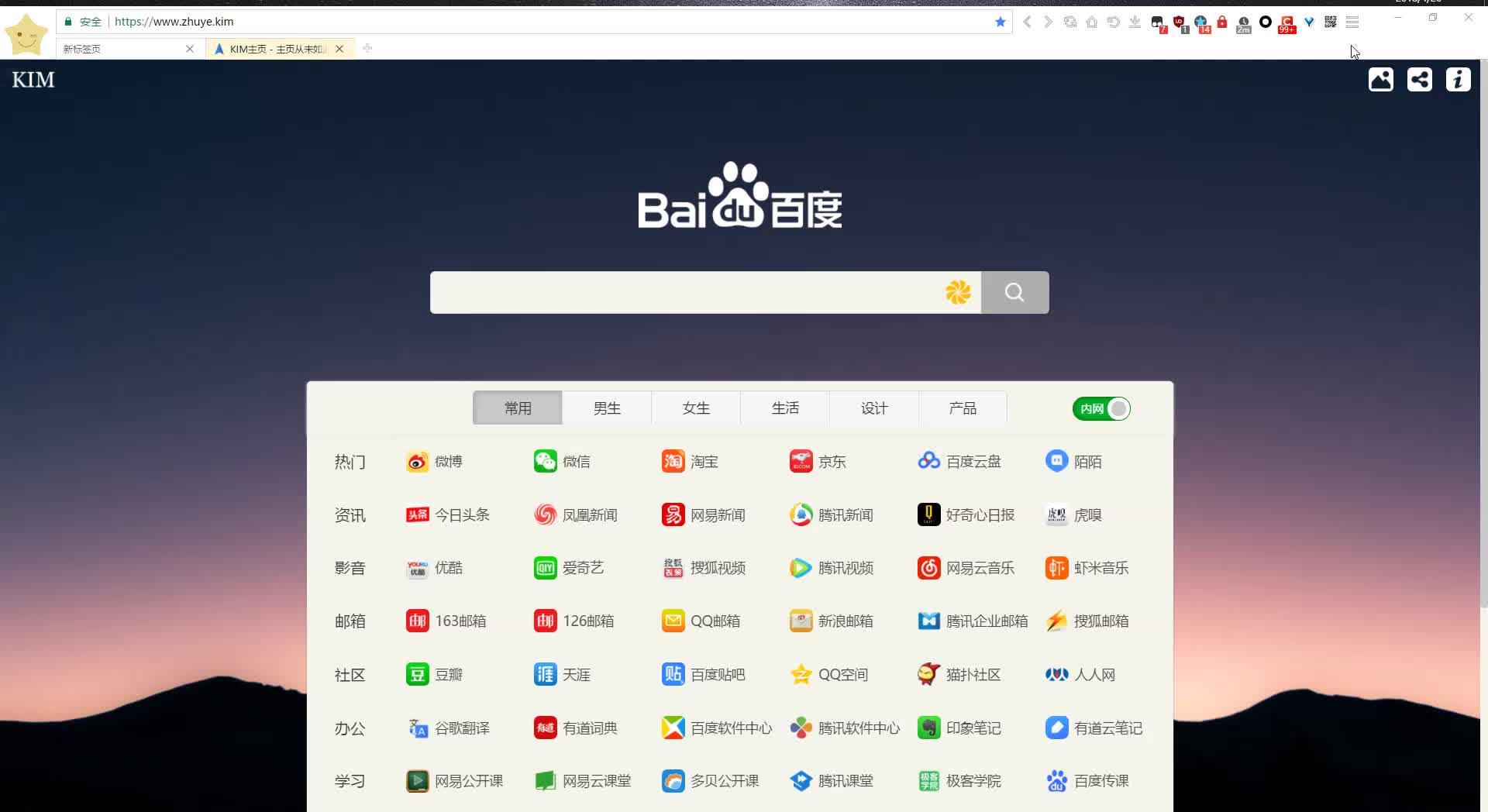Switch to the 男生 tab

(607, 408)
